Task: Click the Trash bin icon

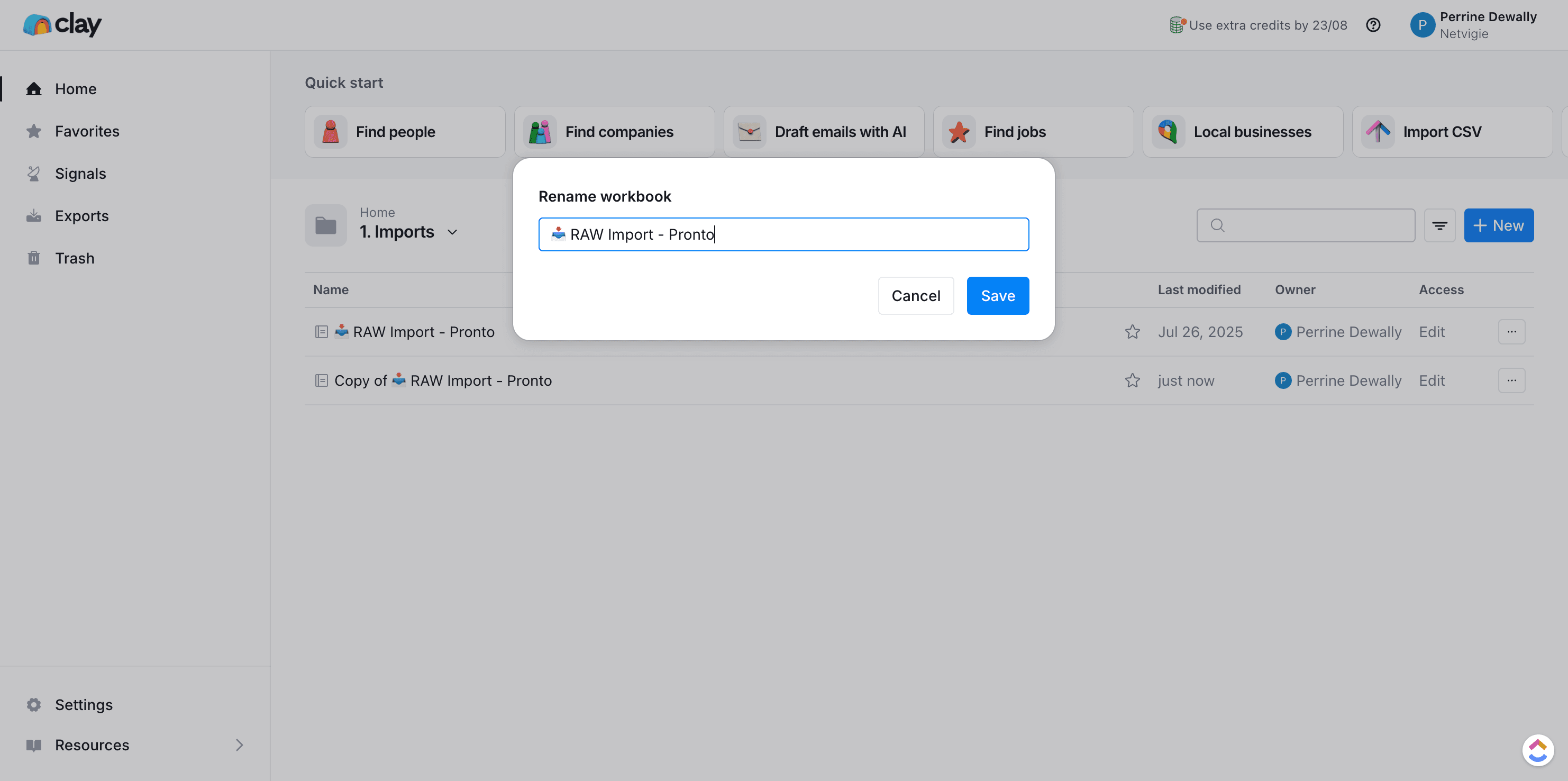Action: 34,258
